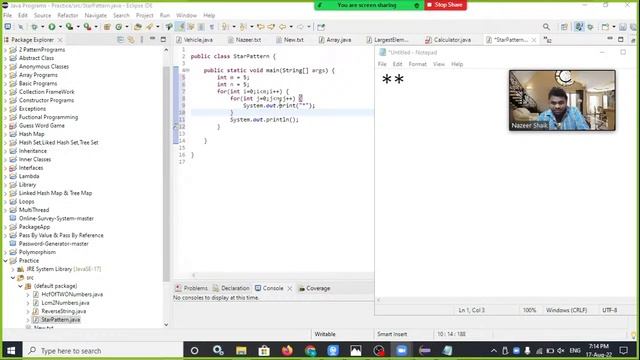
Task: Open Debug button dropdown arrow
Action: coord(42,27)
